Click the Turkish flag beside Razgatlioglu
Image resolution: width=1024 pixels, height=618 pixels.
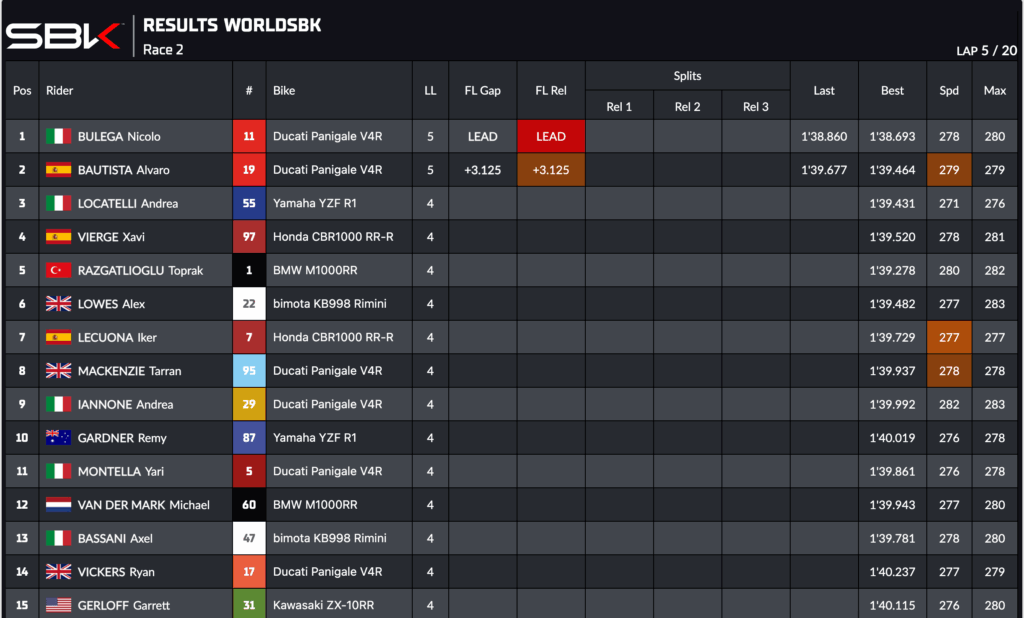[x=58, y=271]
